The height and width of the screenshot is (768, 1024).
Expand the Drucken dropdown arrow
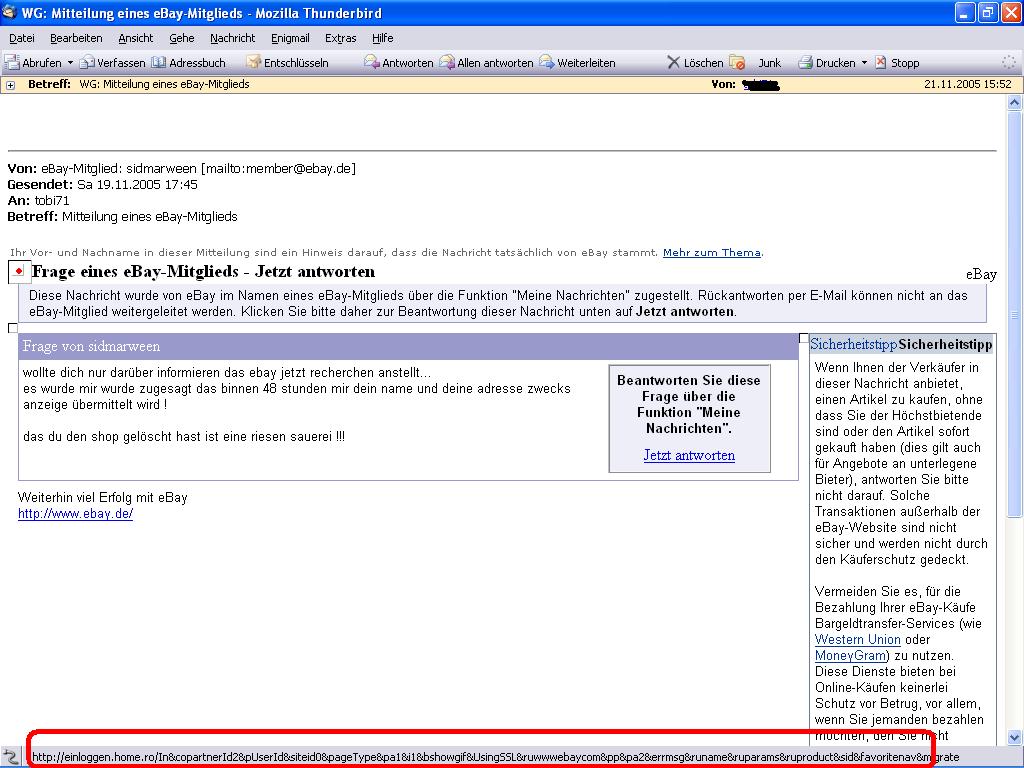point(864,63)
